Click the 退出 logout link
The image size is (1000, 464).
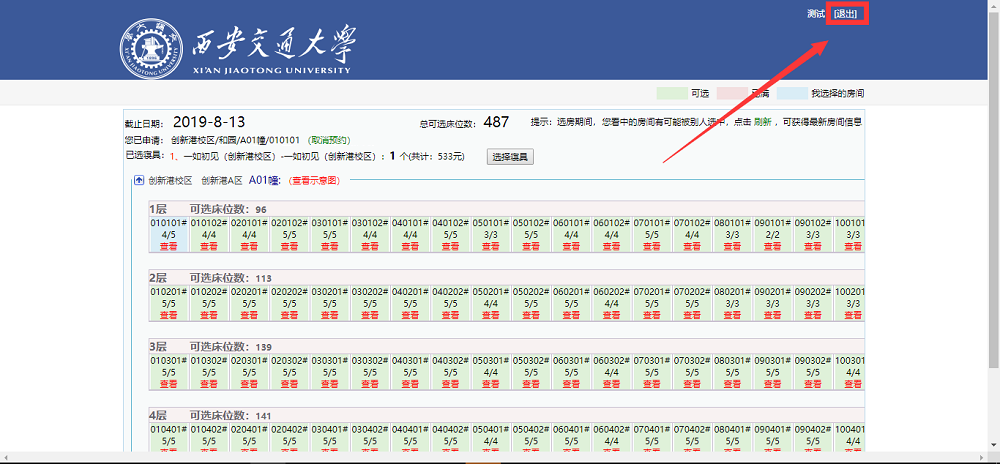pos(845,13)
